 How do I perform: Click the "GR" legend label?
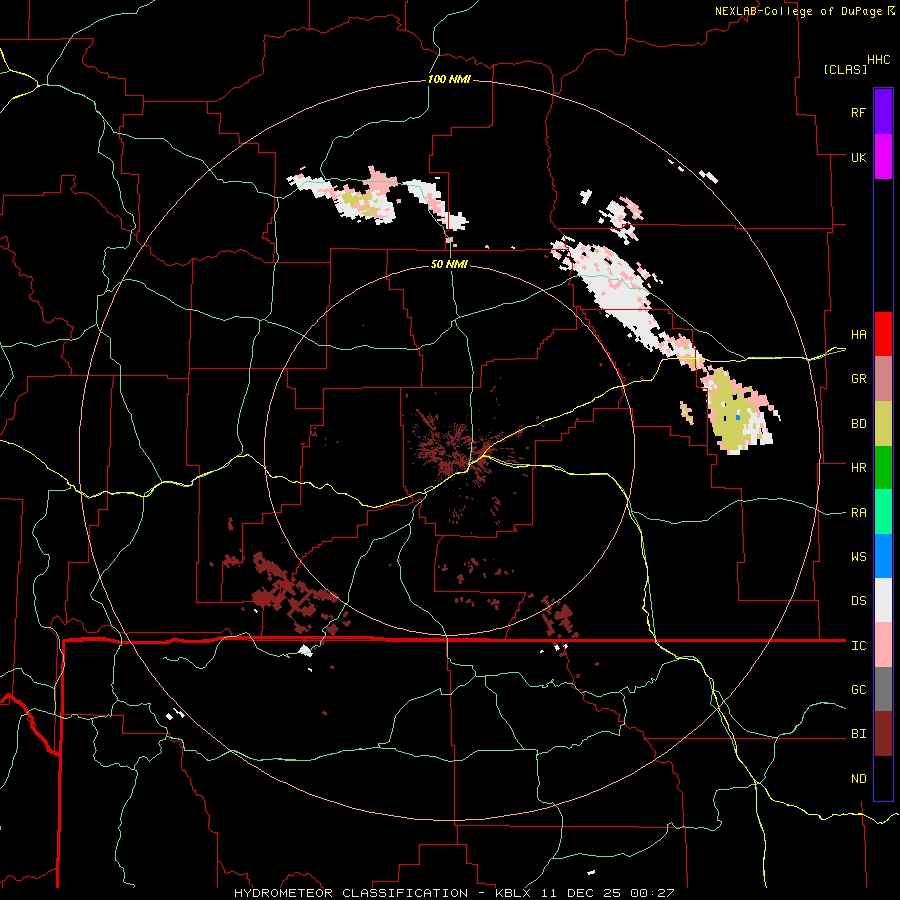coord(858,379)
